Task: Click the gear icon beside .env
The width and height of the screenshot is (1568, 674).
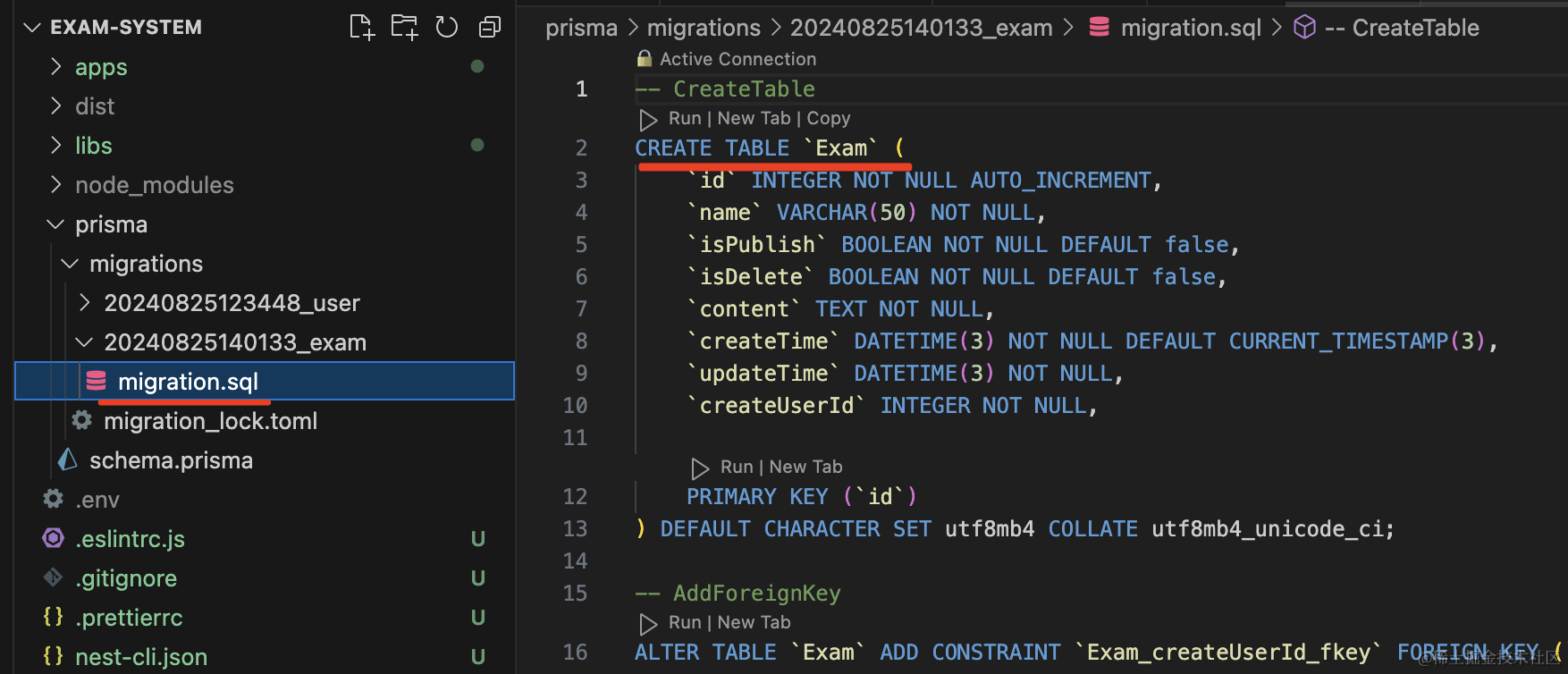Action: tap(54, 499)
